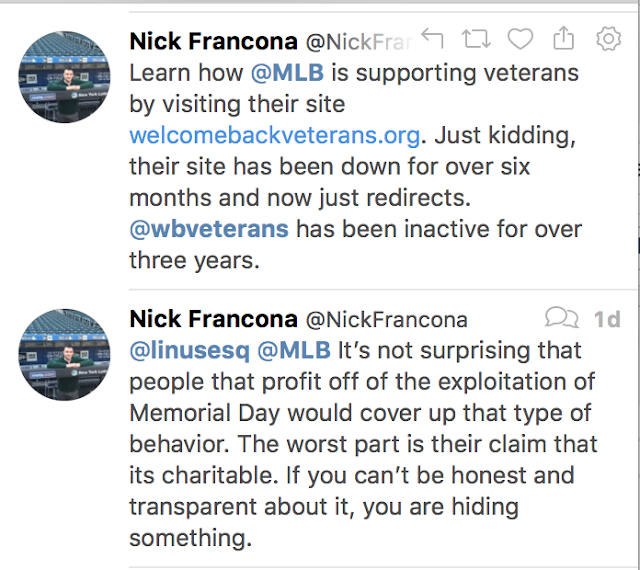Click the Nick Francona name in first tweet
Image resolution: width=640 pixels, height=570 pixels.
click(x=213, y=41)
